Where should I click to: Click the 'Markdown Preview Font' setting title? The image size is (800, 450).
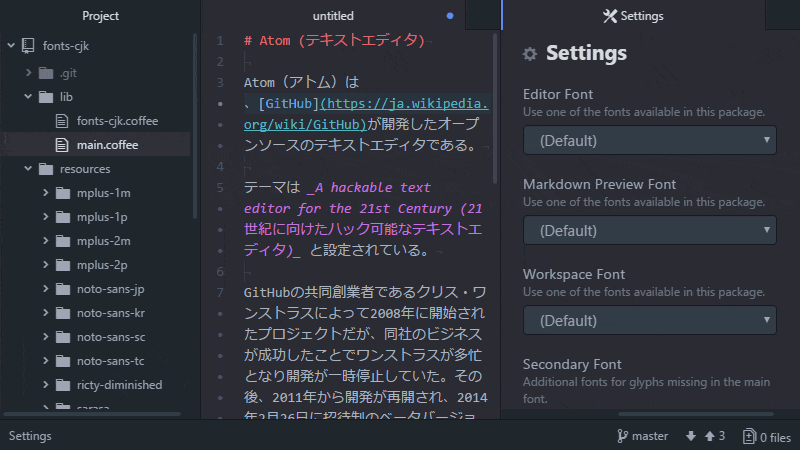click(x=599, y=184)
